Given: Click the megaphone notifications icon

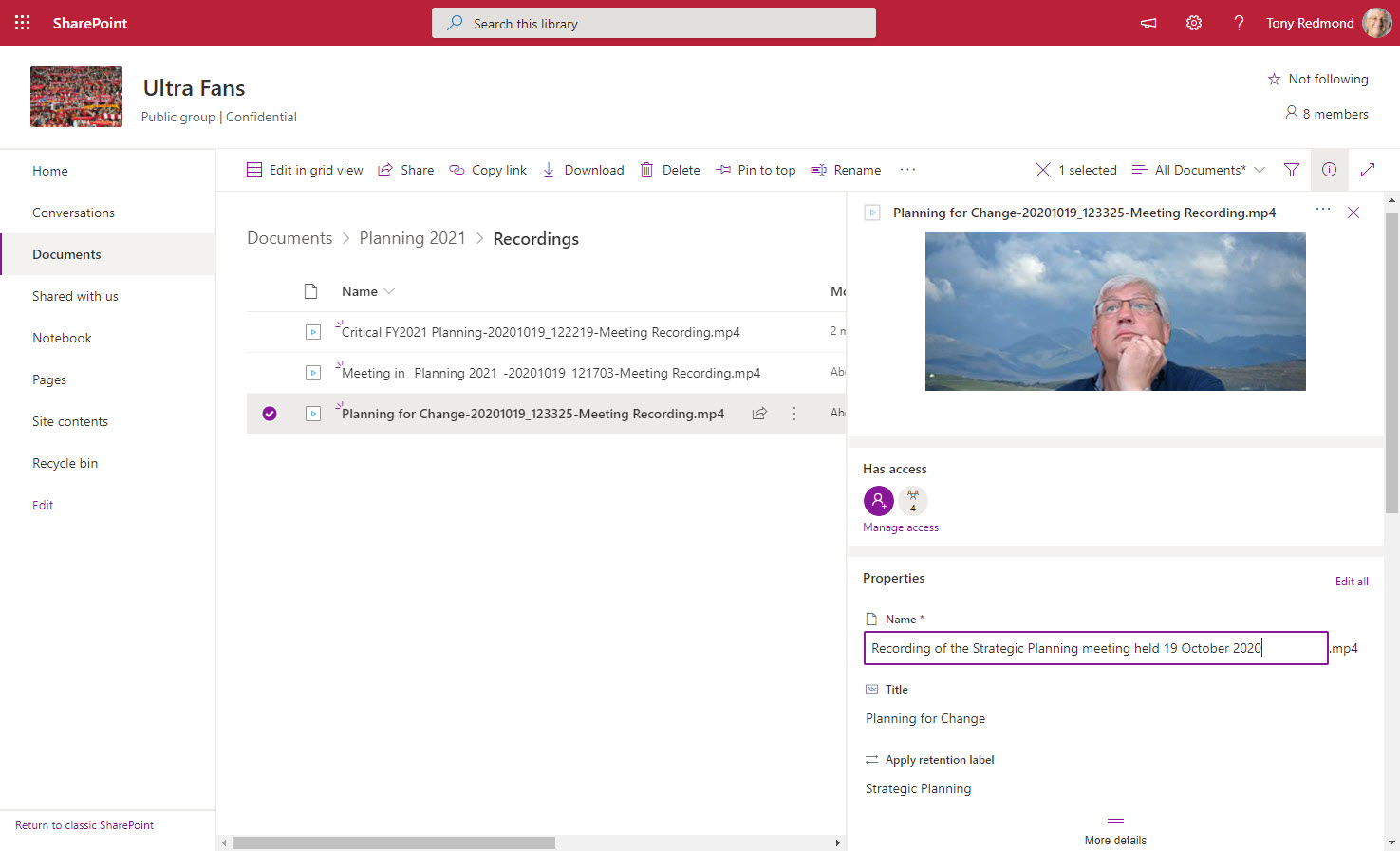Looking at the screenshot, I should pos(1148,23).
